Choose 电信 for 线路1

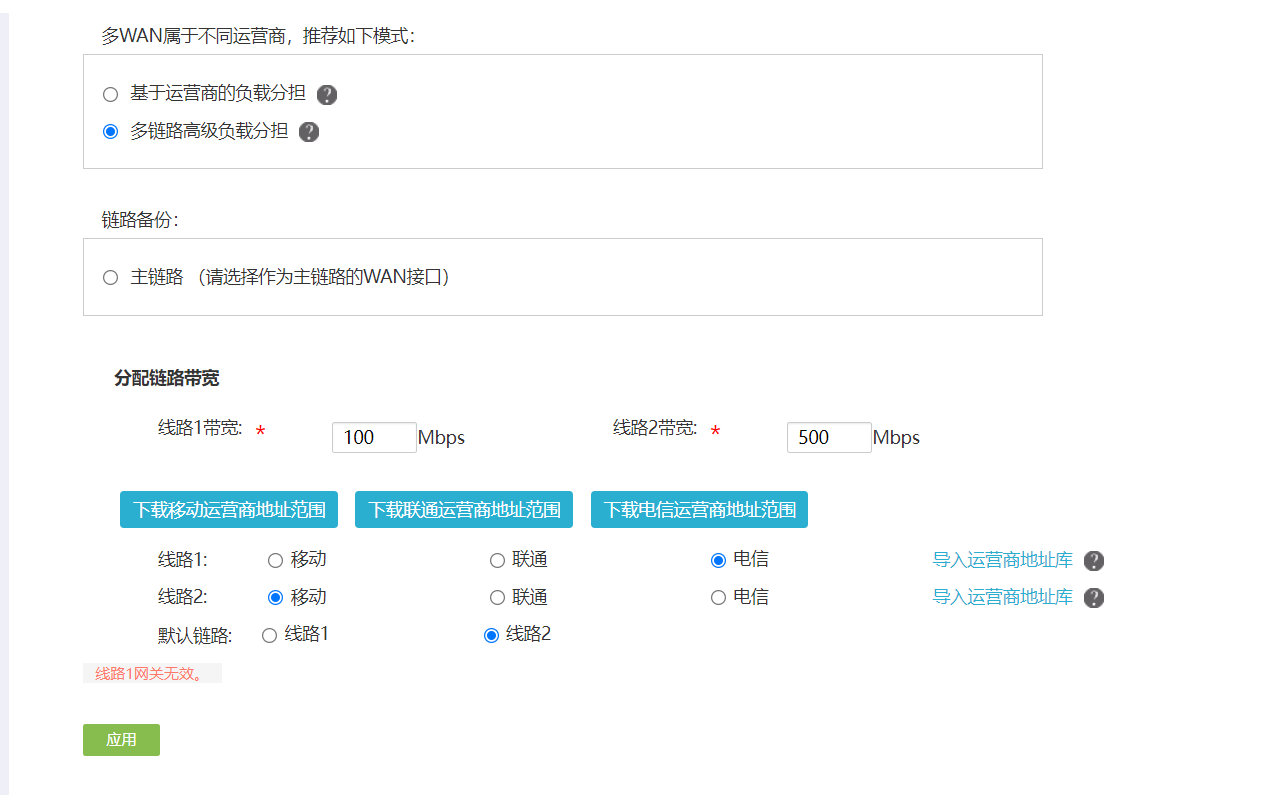click(x=718, y=560)
